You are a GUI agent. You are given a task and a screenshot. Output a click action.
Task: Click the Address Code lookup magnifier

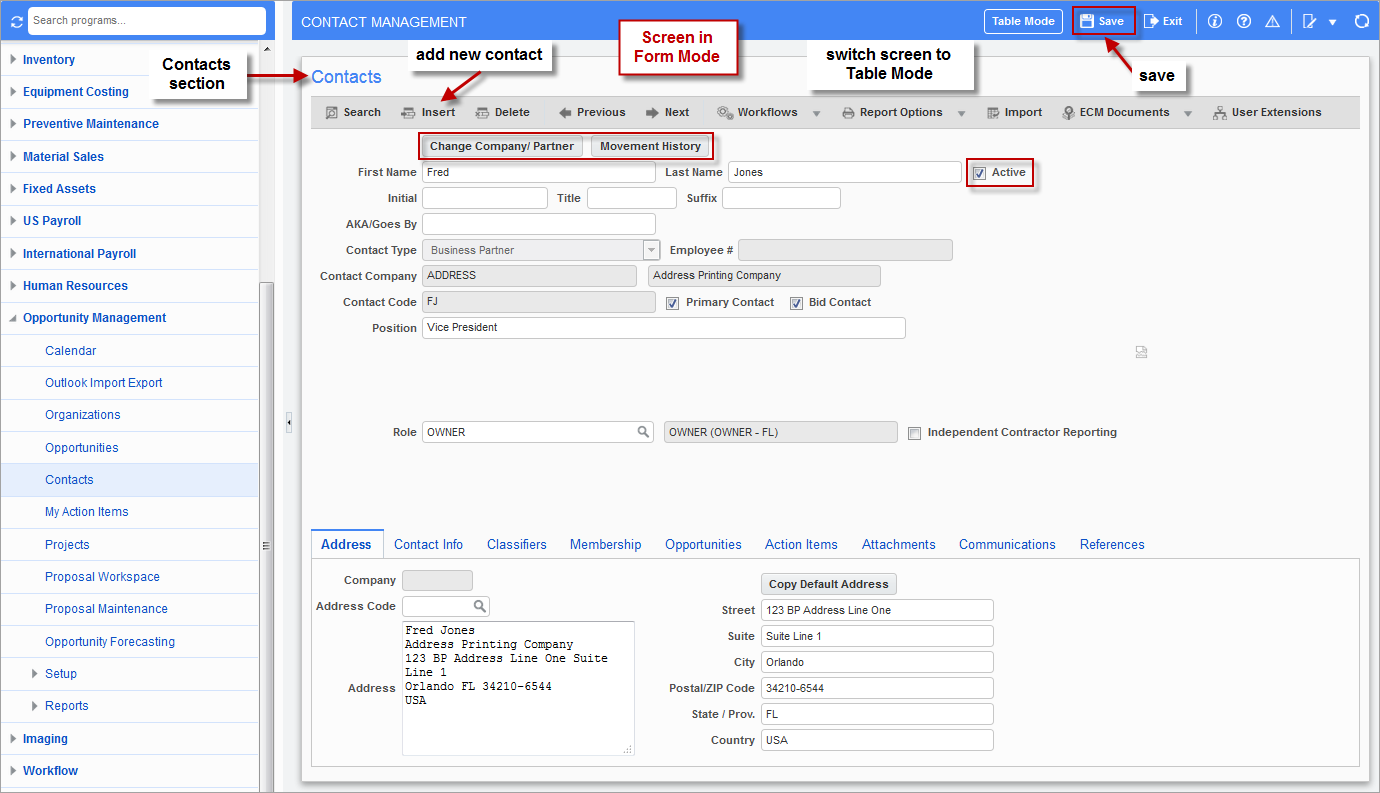pos(480,606)
